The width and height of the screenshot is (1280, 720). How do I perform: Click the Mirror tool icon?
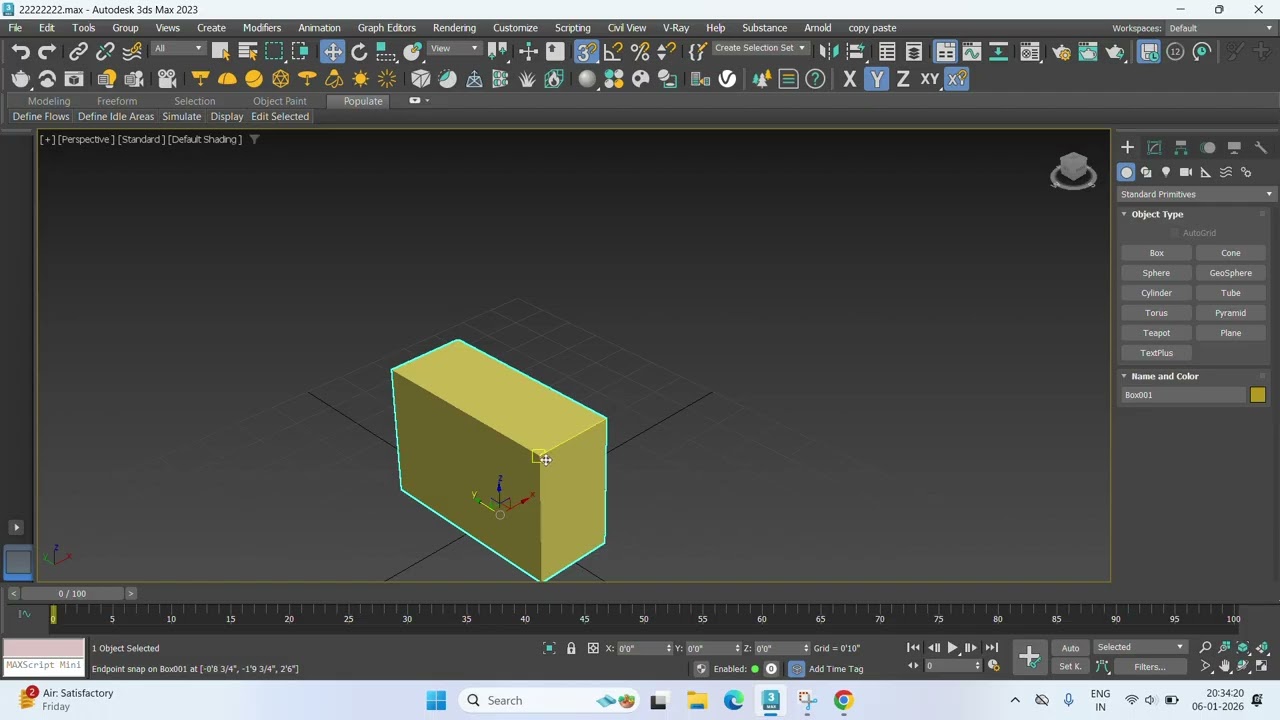[828, 52]
